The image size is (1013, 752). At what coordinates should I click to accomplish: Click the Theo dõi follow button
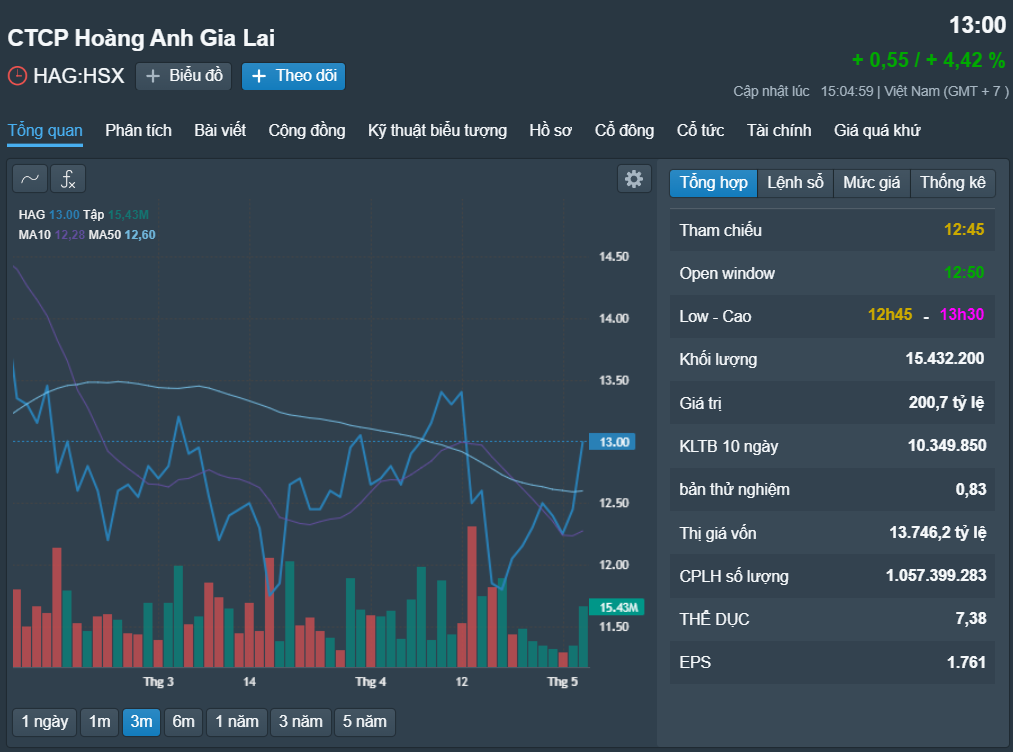pyautogui.click(x=293, y=76)
